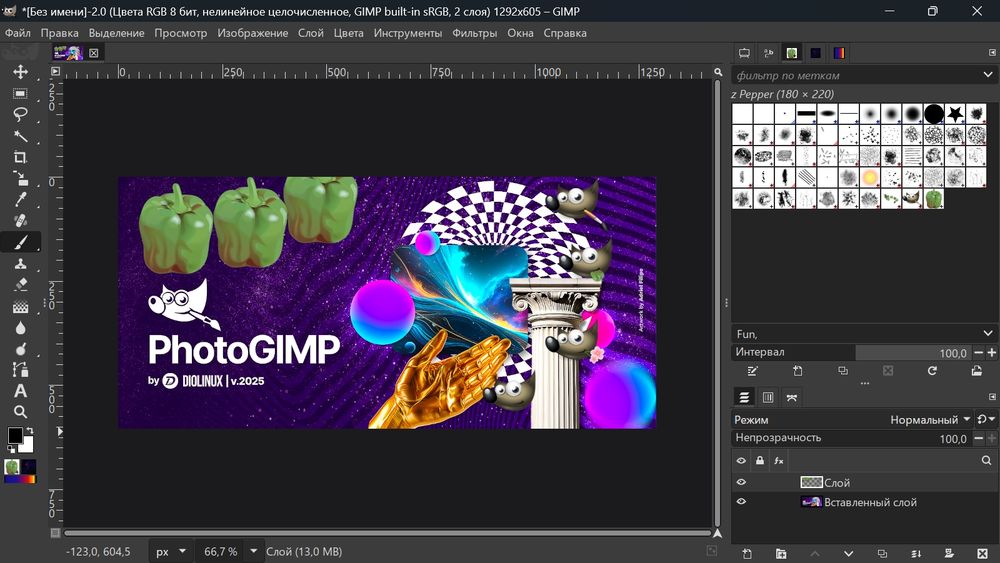Screen dimensions: 1000x563
Task: Open the zoom level 66,7 % dropdown
Action: (x=254, y=552)
